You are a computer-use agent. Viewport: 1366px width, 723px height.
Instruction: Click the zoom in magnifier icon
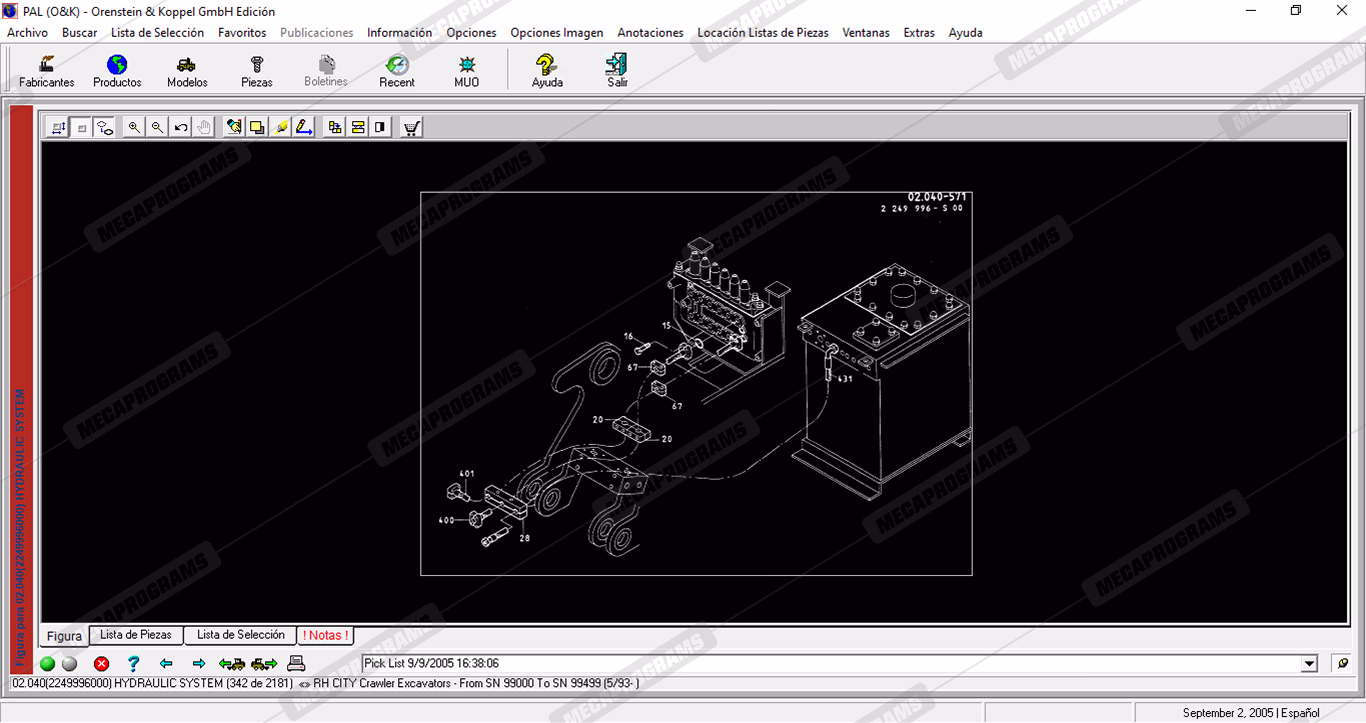pos(134,127)
